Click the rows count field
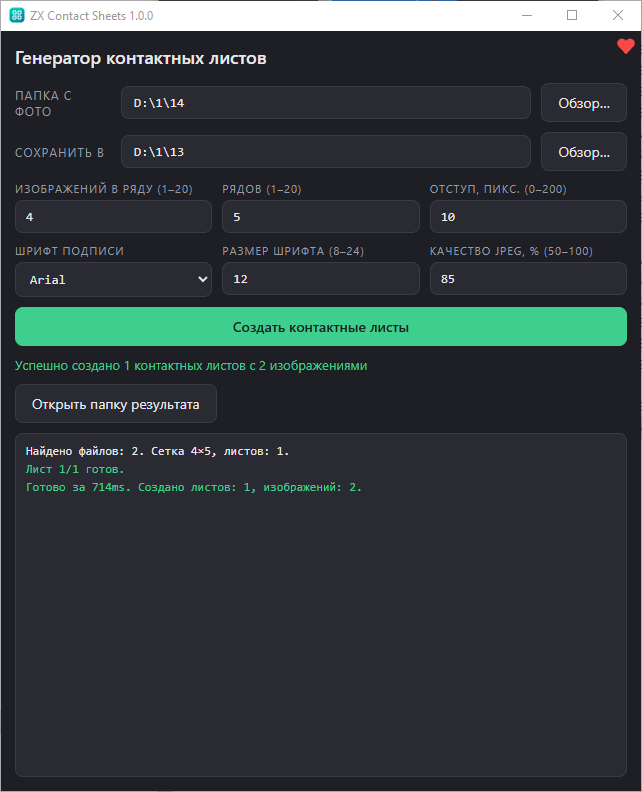642x792 pixels. point(321,217)
